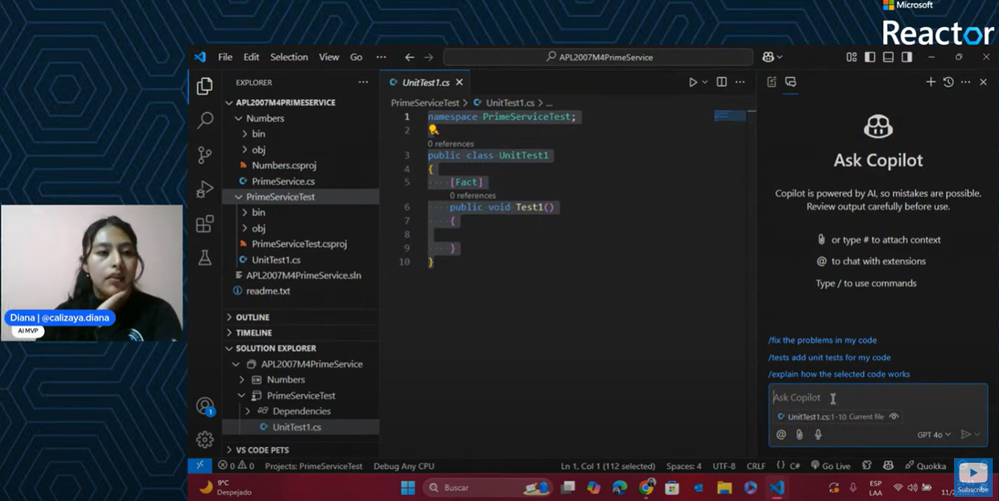Viewport: 999px width, 501px height.
Task: Show Copilot chat history
Action: [x=948, y=82]
